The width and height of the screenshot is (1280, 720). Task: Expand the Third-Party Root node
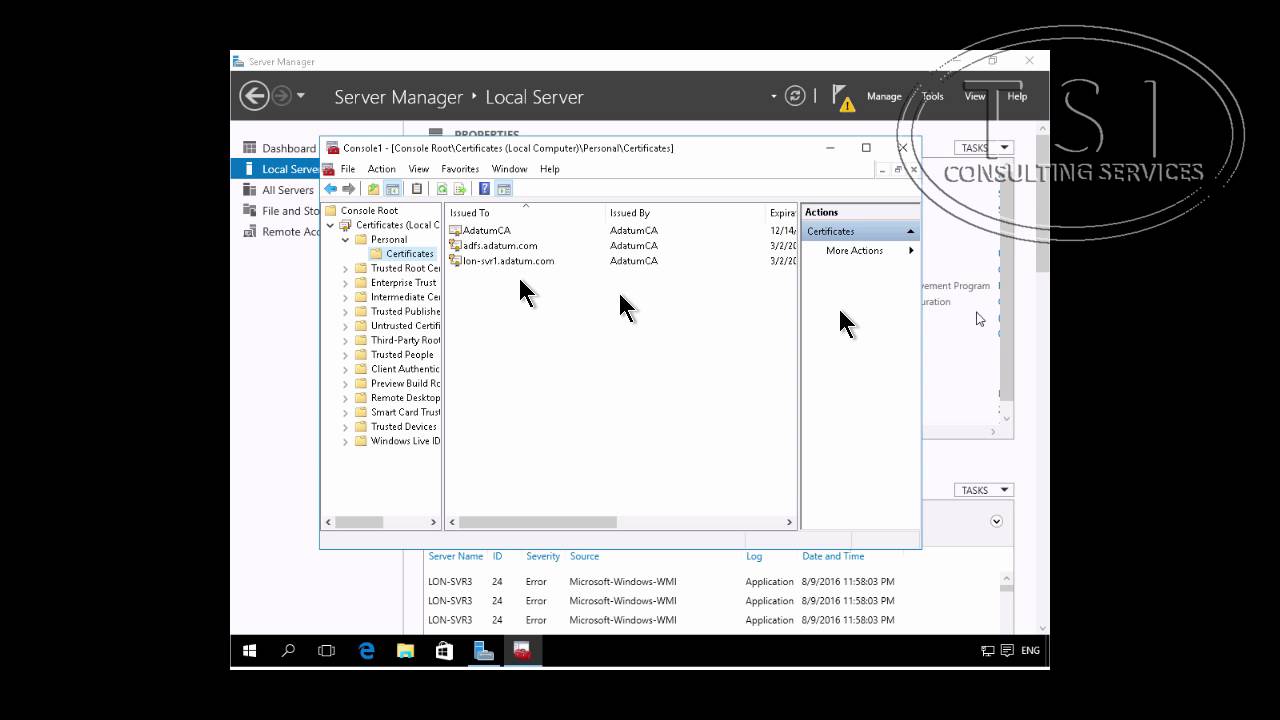[x=346, y=341]
